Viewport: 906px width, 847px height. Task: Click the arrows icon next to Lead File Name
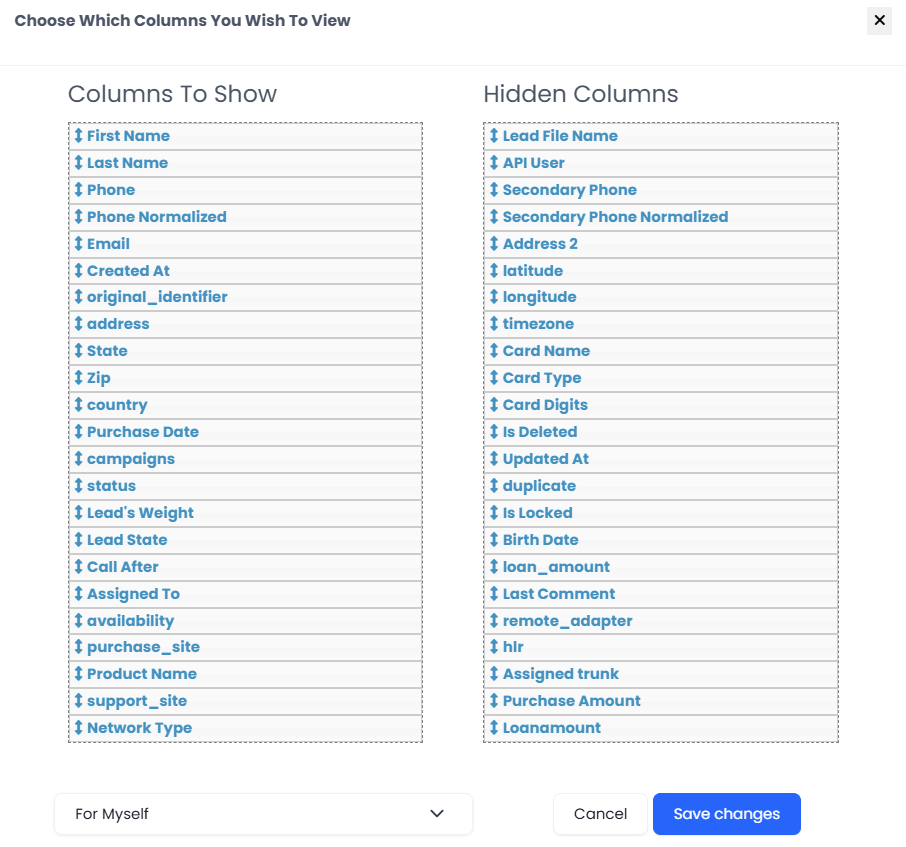[493, 135]
